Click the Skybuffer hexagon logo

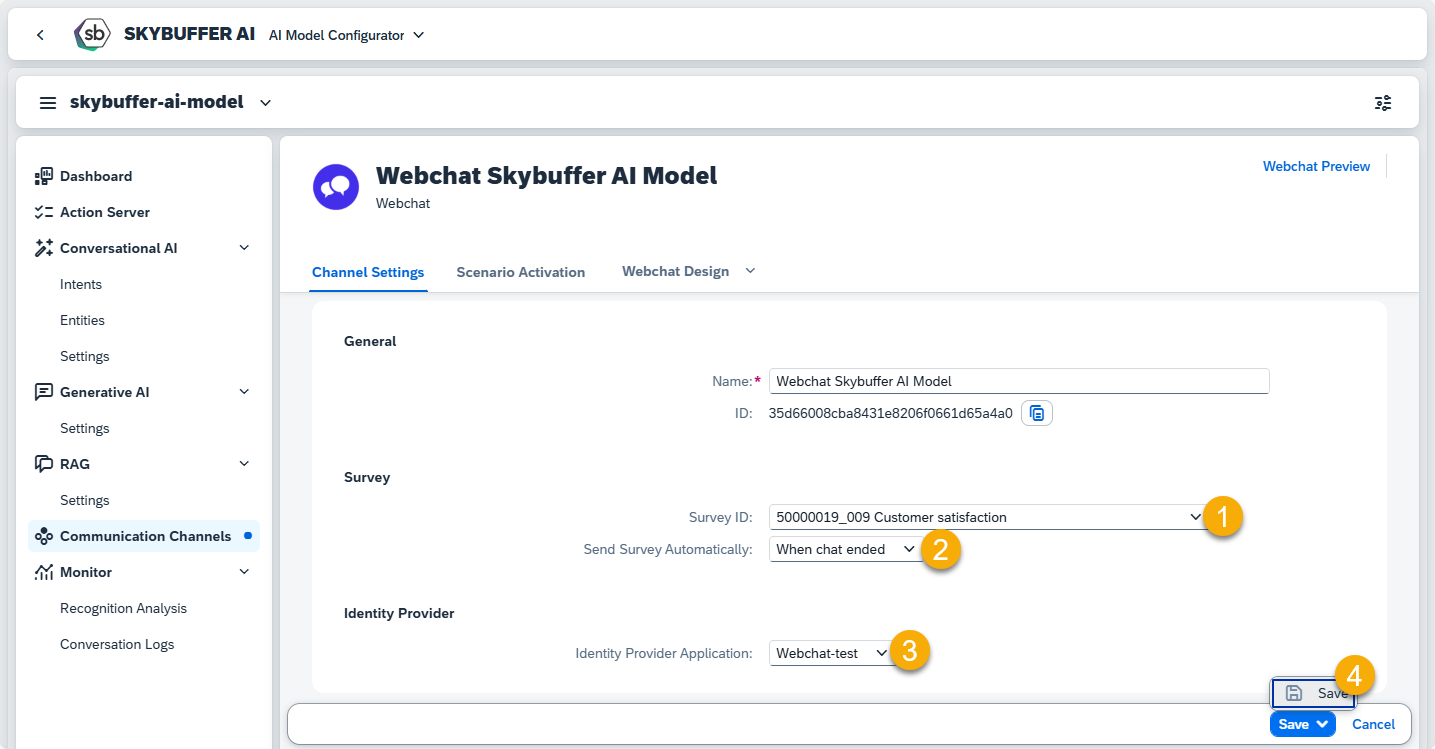93,35
